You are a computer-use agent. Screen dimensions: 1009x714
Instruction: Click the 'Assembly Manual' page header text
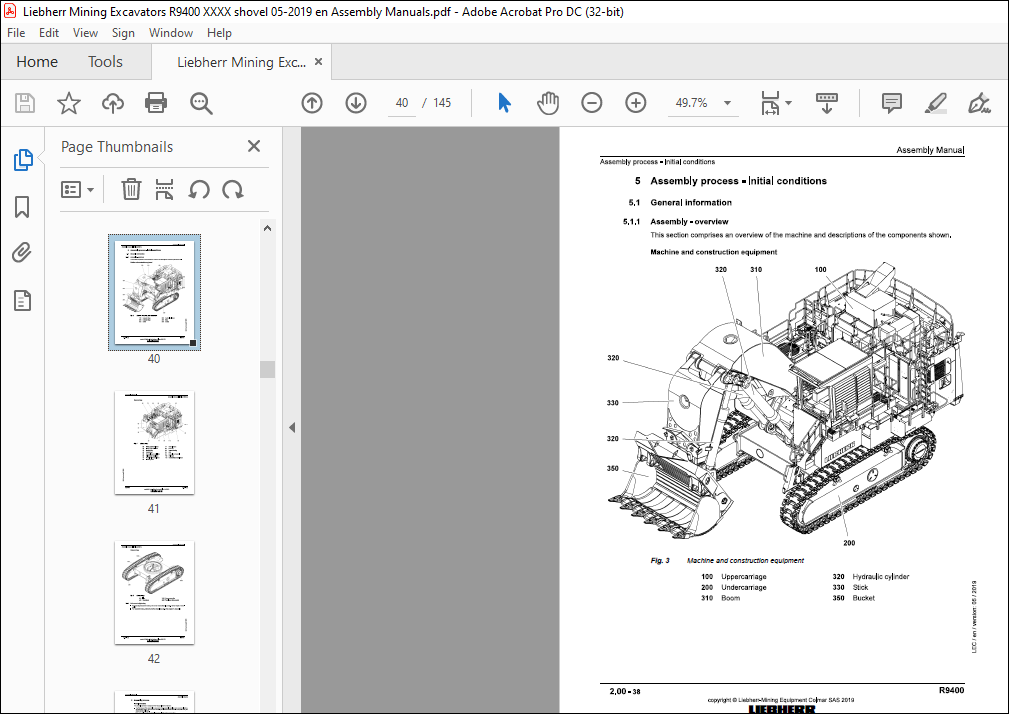coord(930,150)
